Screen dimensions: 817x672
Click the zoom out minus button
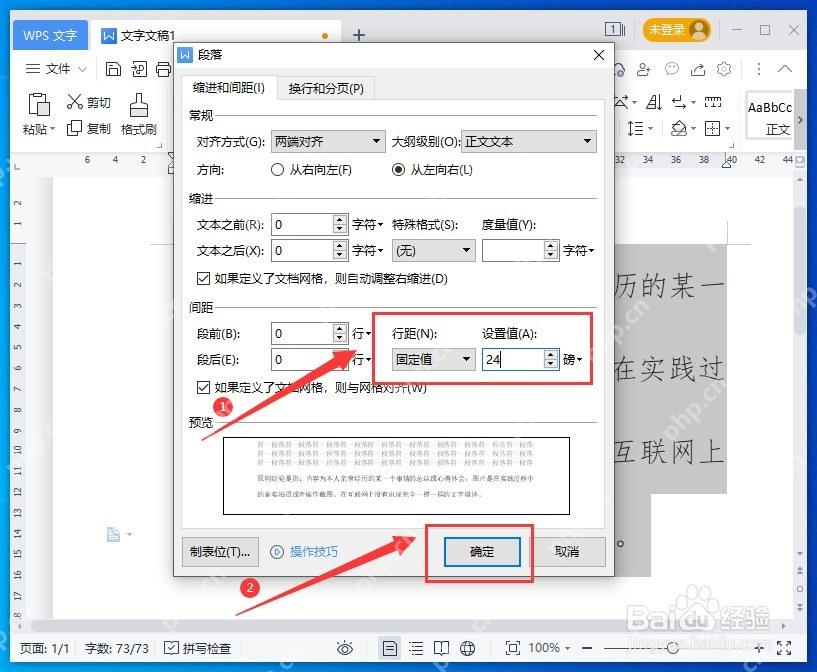(x=587, y=648)
